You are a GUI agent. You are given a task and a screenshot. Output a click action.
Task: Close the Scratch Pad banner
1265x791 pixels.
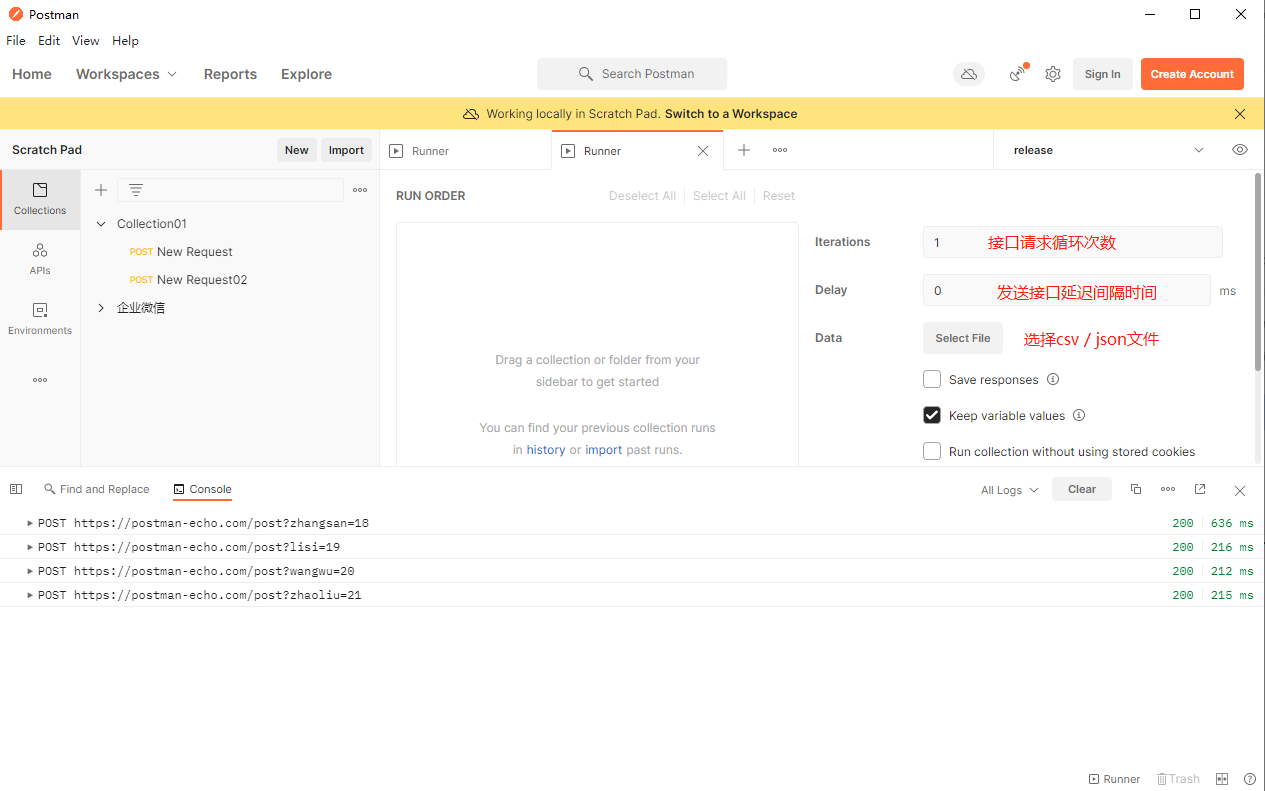point(1240,114)
